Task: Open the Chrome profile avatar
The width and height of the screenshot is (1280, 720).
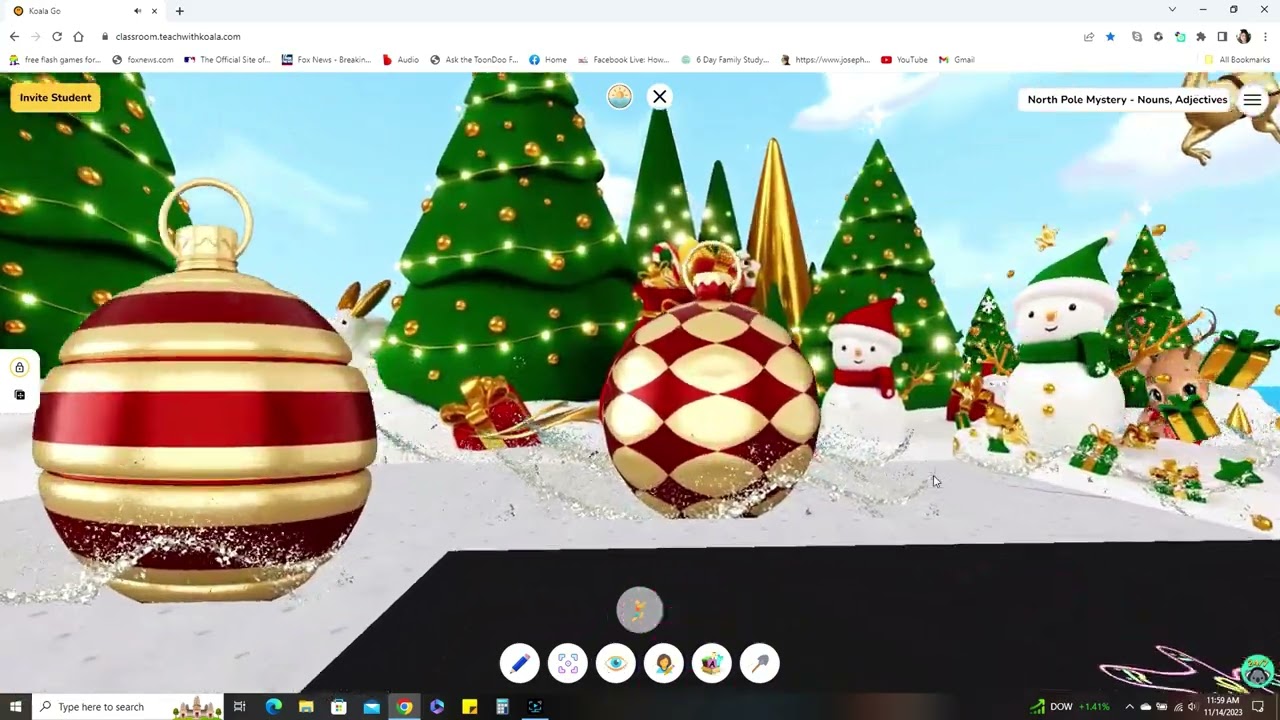Action: point(1243,37)
